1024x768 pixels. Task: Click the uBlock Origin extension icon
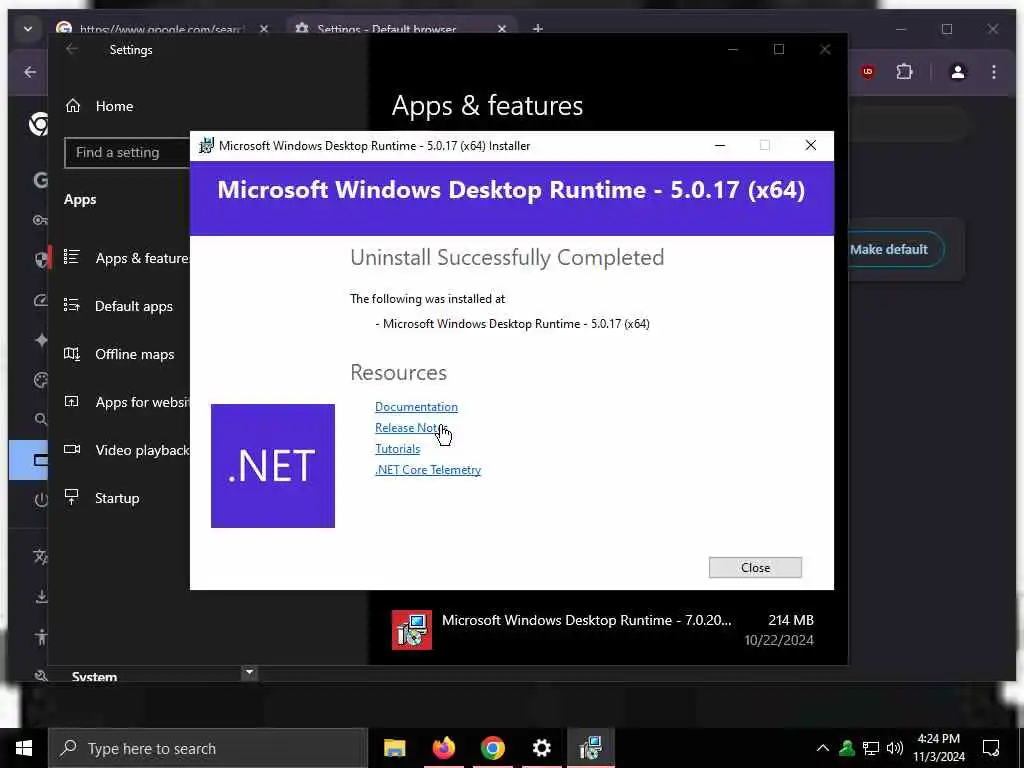[x=867, y=72]
